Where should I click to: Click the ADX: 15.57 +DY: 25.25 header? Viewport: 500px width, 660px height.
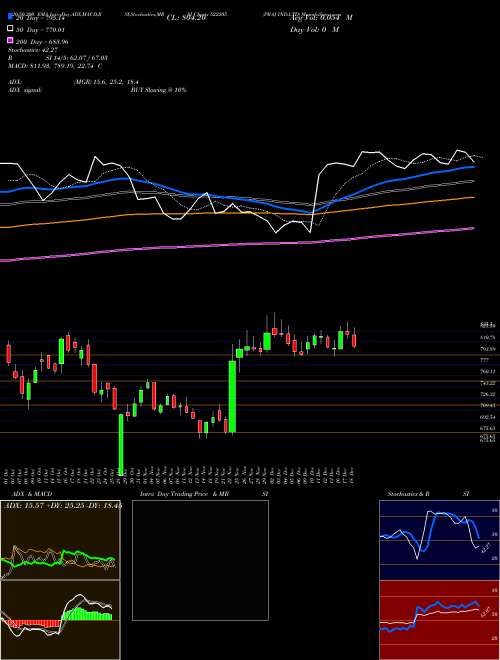pyautogui.click(x=62, y=505)
